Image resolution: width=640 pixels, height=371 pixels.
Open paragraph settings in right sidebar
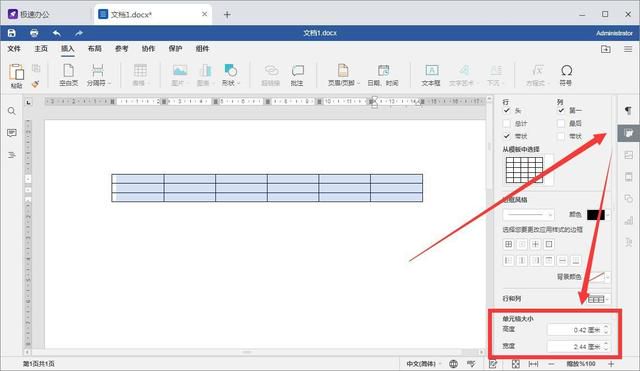[628, 110]
